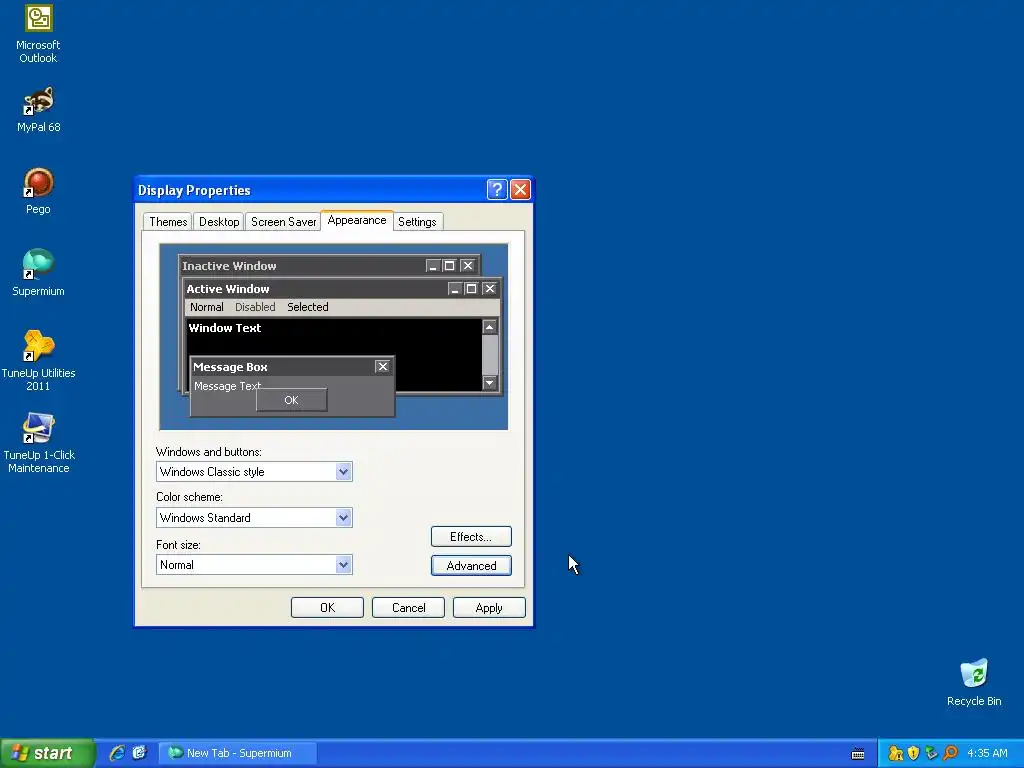Click the Safely Remove Hardware tray icon
This screenshot has height=768, width=1024.
tap(931, 753)
